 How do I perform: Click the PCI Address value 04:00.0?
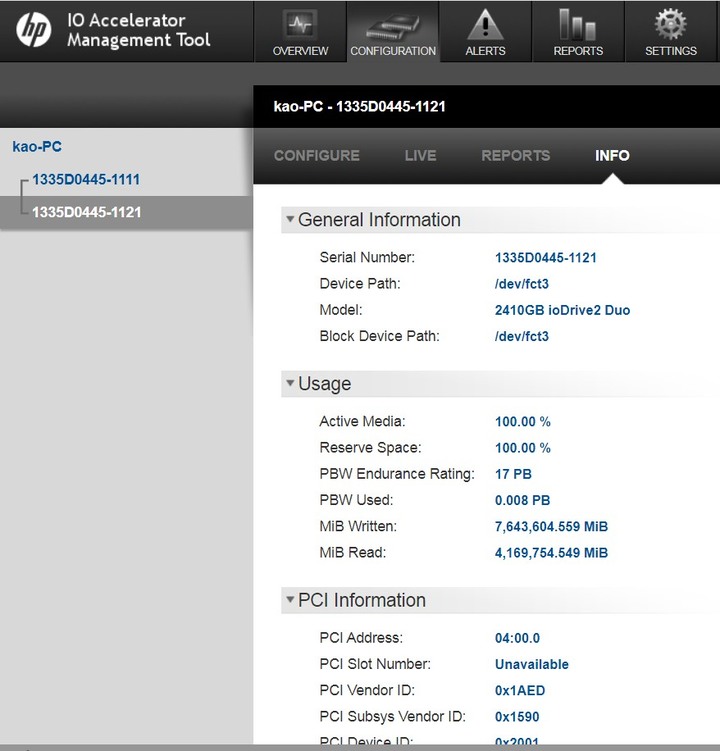click(x=517, y=638)
